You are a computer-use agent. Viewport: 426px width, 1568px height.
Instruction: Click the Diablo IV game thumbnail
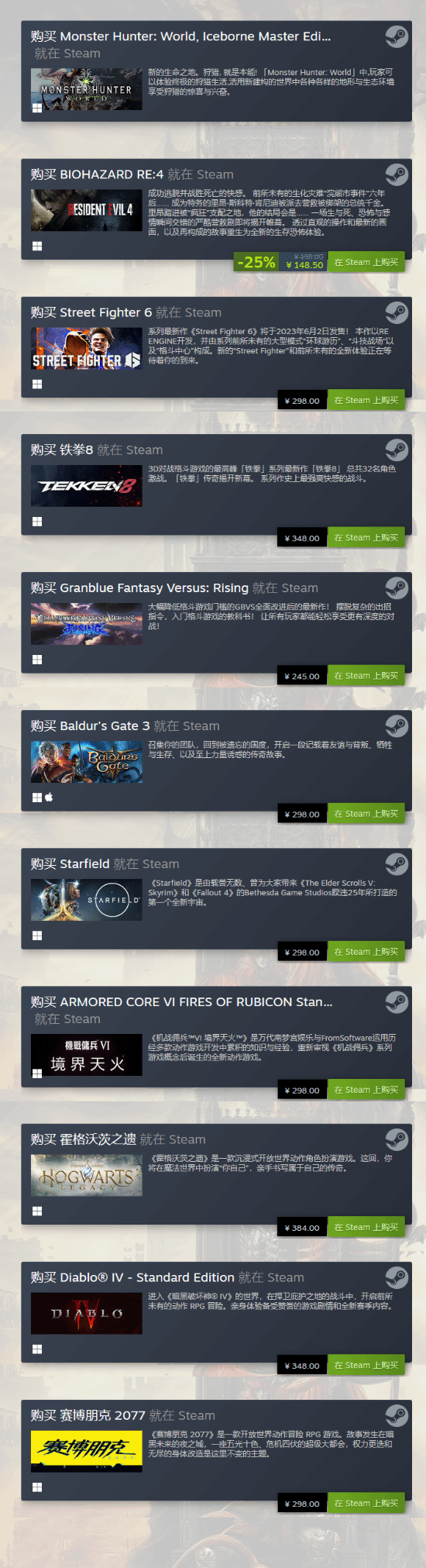tap(87, 1314)
